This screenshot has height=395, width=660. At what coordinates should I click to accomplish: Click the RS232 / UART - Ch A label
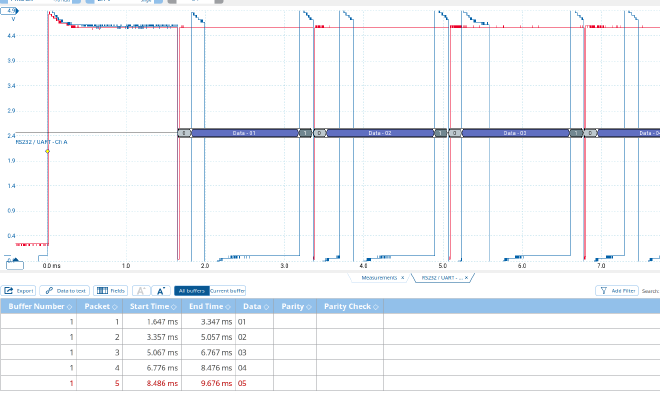pyautogui.click(x=41, y=142)
